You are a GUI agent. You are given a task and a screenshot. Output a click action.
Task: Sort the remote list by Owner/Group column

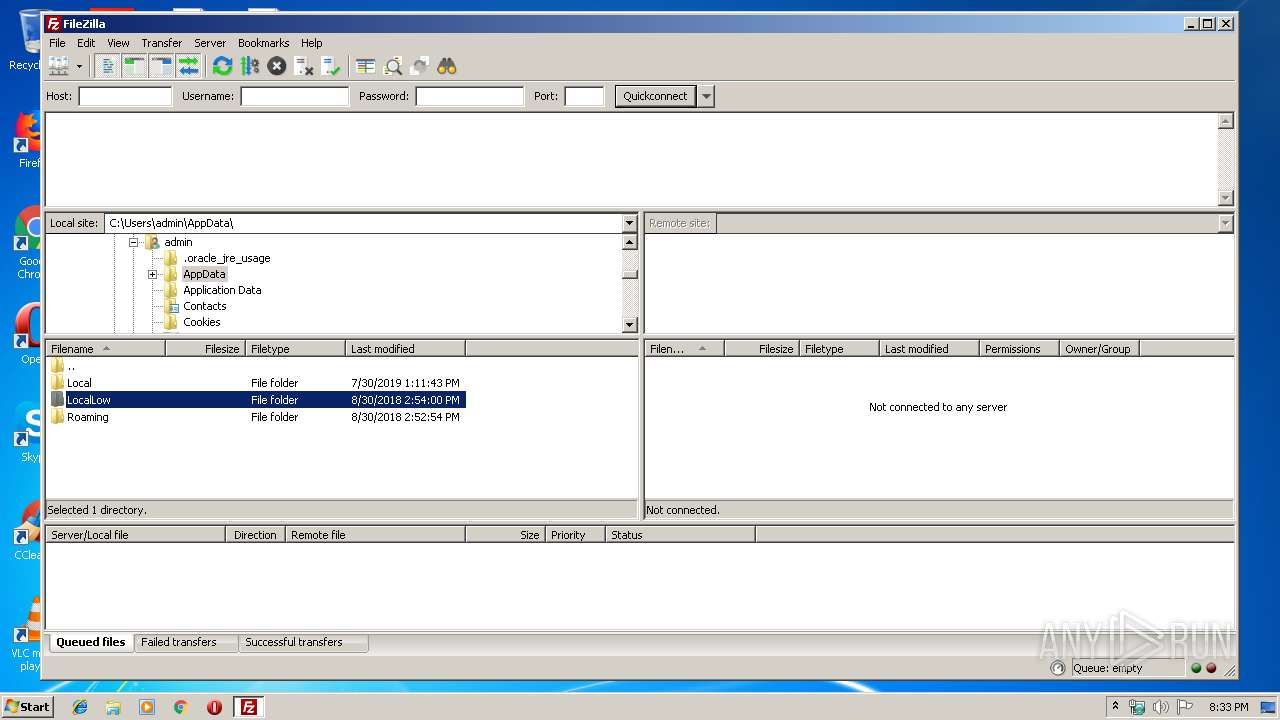click(1099, 349)
